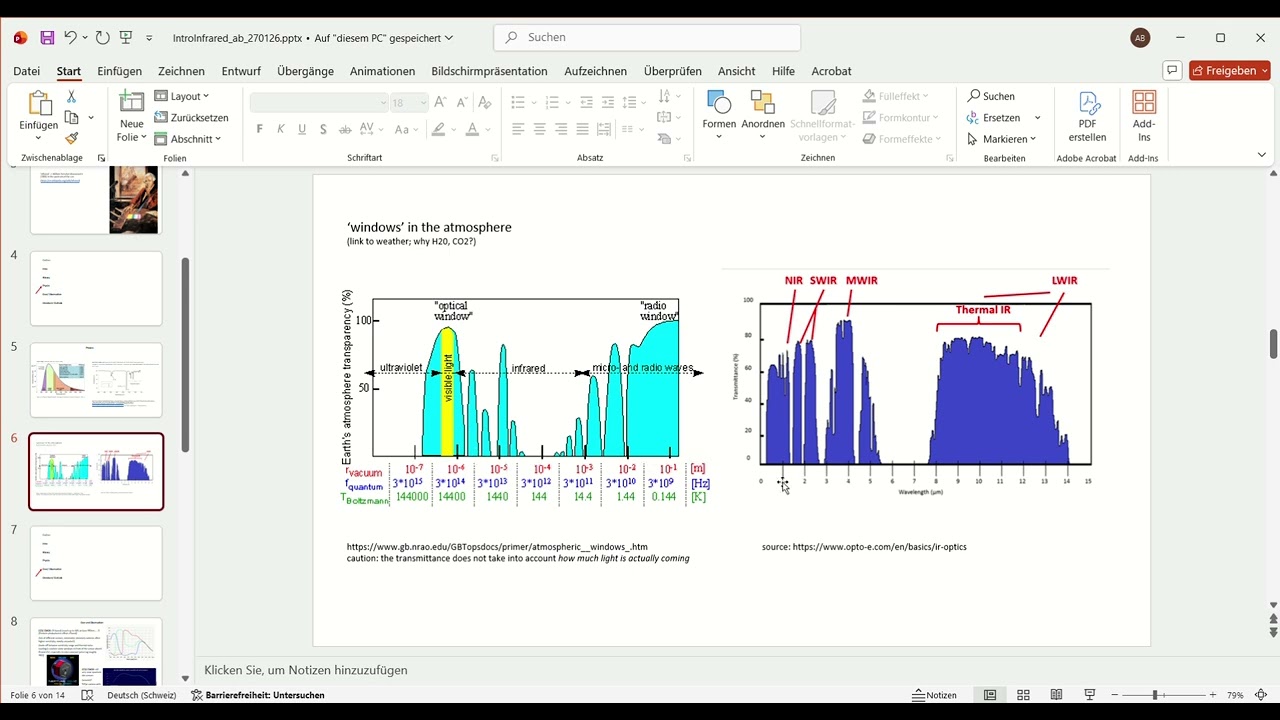Open the Add-Ins gallery
Viewport: 1280px width, 720px height.
point(1144,116)
